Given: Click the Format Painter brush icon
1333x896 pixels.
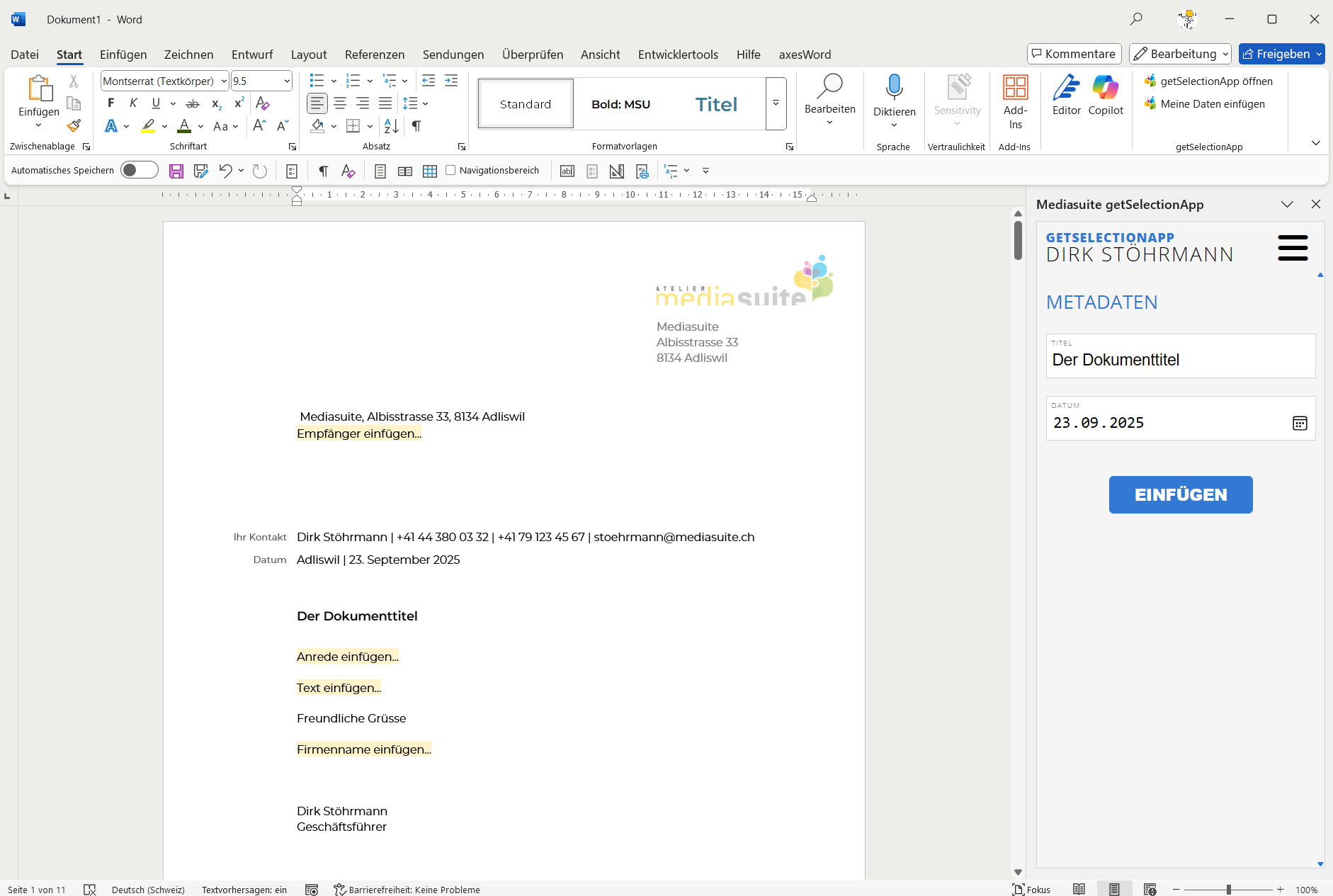Looking at the screenshot, I should pyautogui.click(x=74, y=126).
